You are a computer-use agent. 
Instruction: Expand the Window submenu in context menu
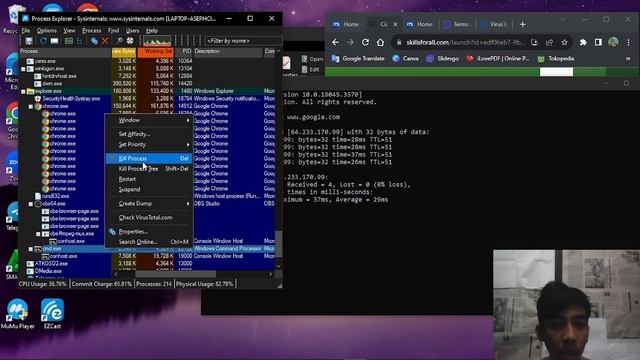pyautogui.click(x=149, y=120)
